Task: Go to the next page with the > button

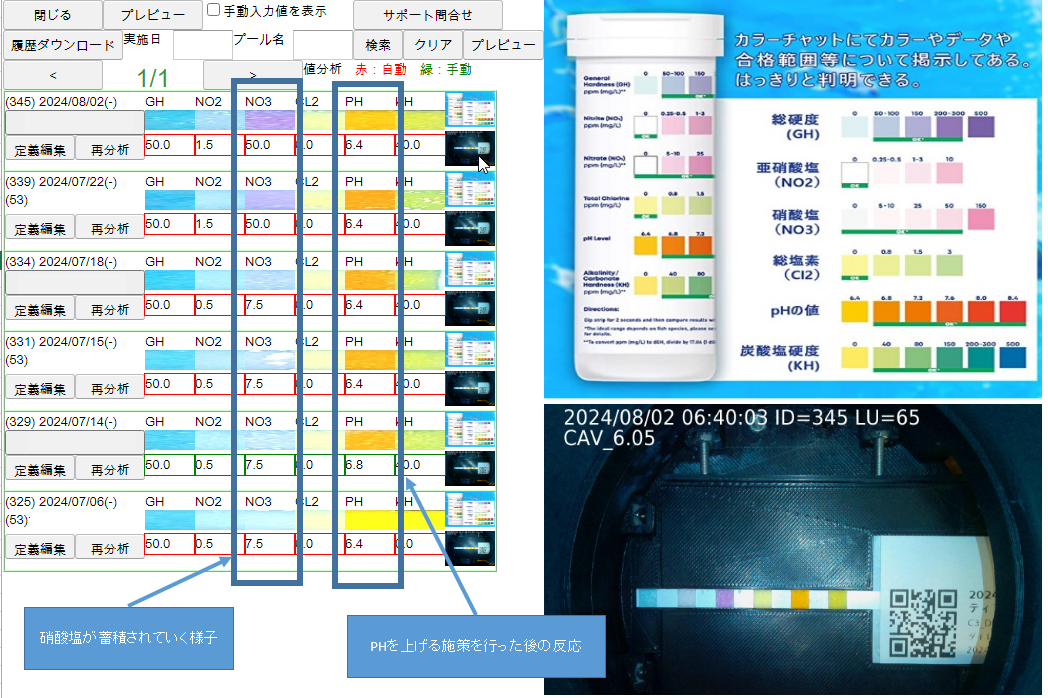Action: [x=252, y=75]
